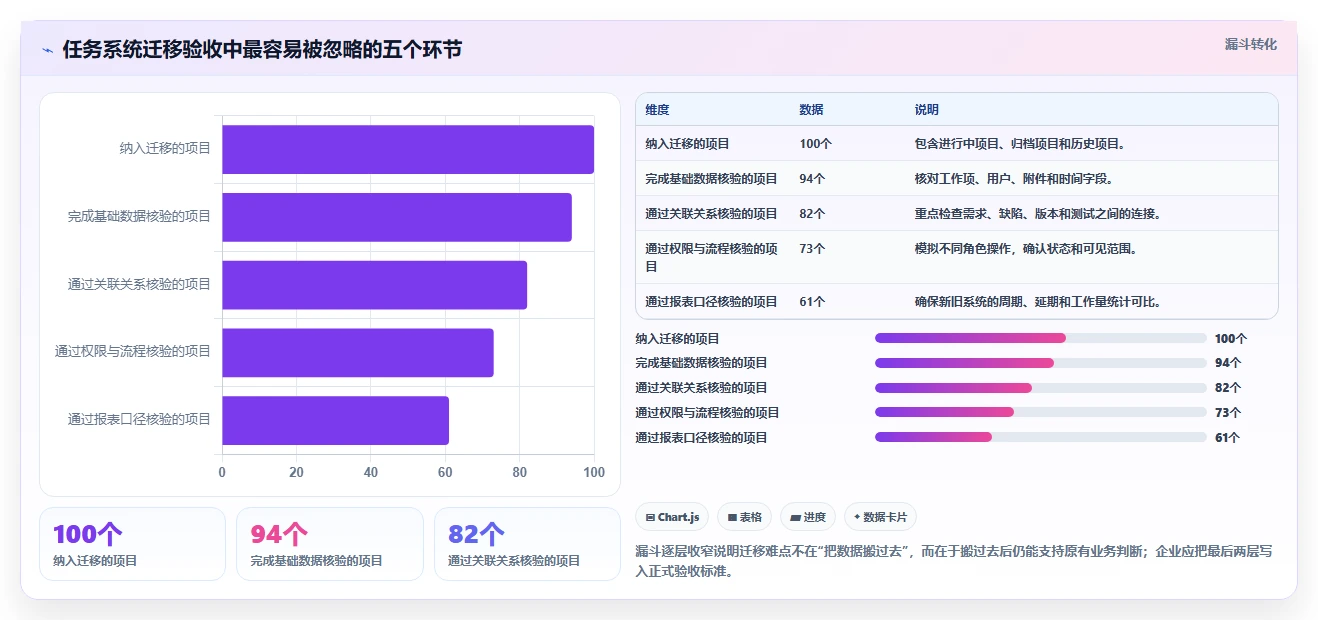Click the 通过权限与流程核验的项目 chart bar
Viewport: 1318px width, 620px height.
coord(358,352)
